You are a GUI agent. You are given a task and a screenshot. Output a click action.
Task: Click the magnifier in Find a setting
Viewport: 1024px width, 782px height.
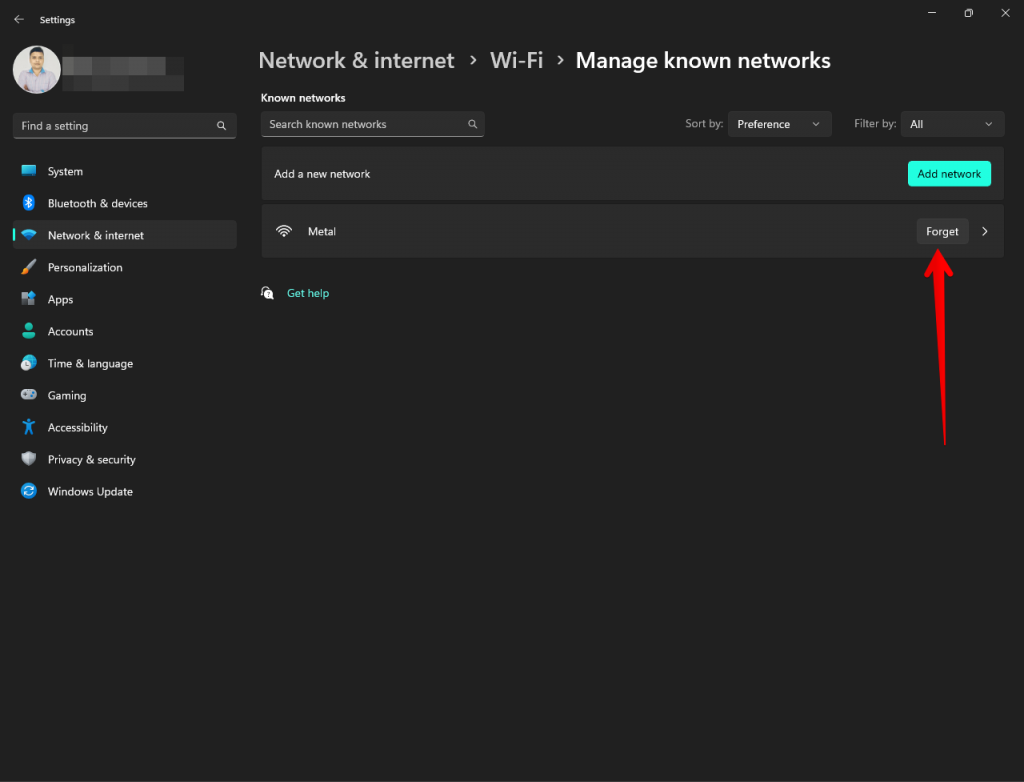(221, 125)
